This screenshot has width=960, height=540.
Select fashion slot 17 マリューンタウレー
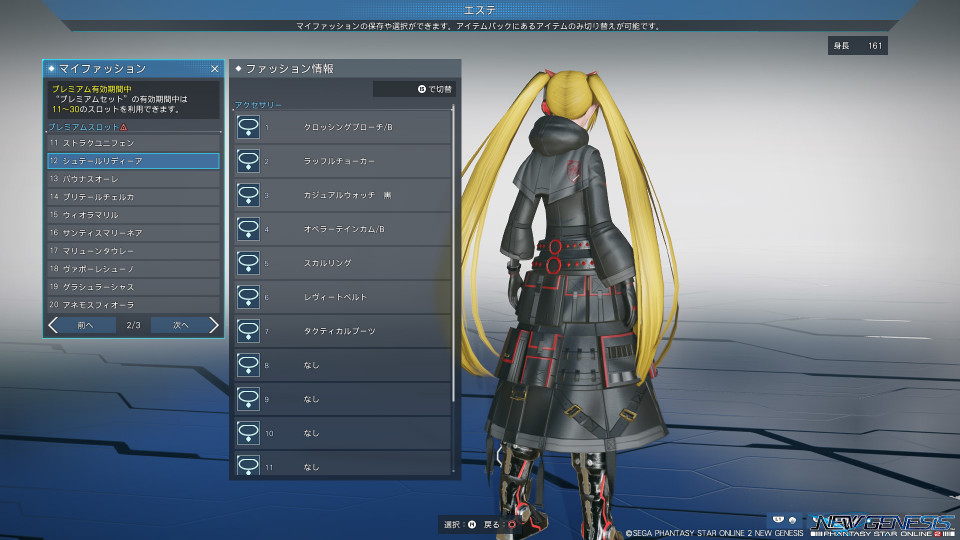point(133,250)
